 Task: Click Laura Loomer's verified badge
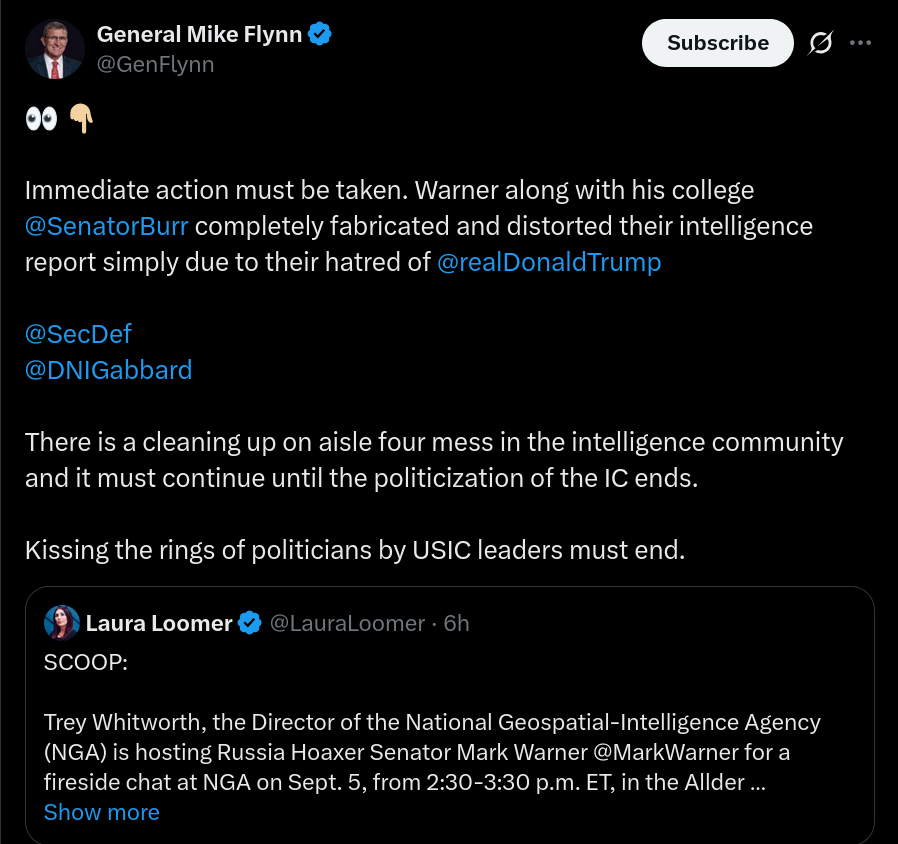click(250, 623)
